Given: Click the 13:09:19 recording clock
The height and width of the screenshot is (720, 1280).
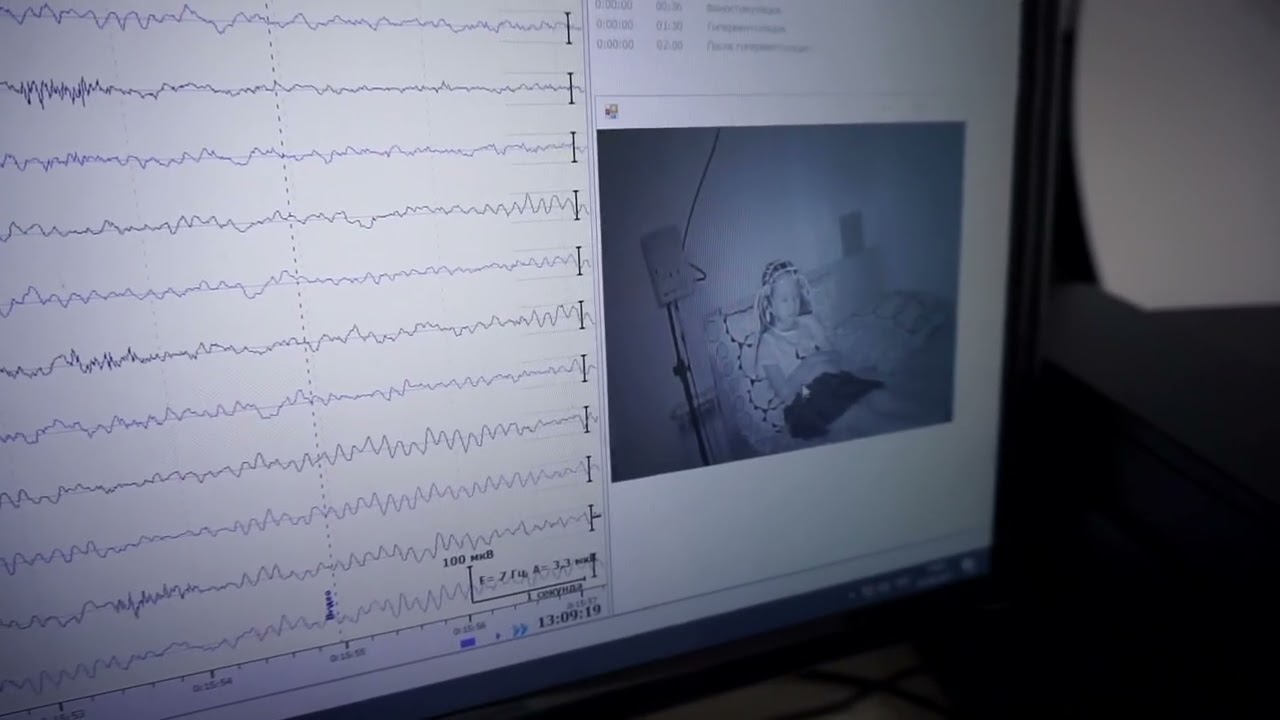Looking at the screenshot, I should [x=569, y=617].
